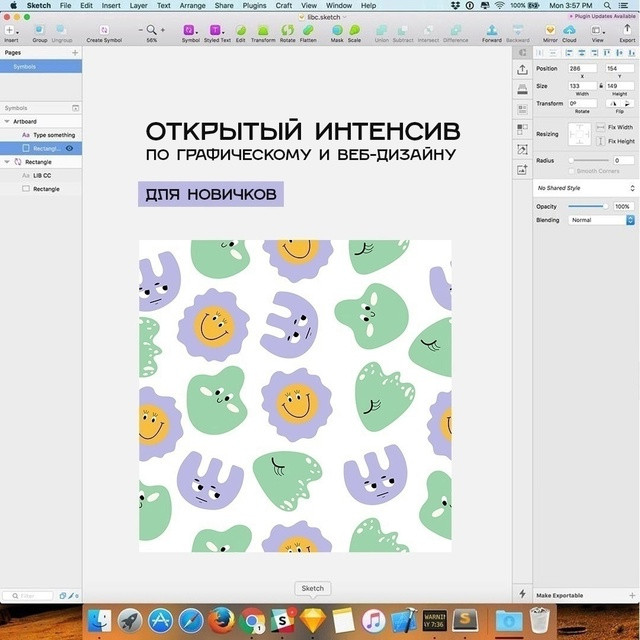Screen dimensions: 640x640
Task: Open the Mirror preview tool
Action: click(550, 31)
